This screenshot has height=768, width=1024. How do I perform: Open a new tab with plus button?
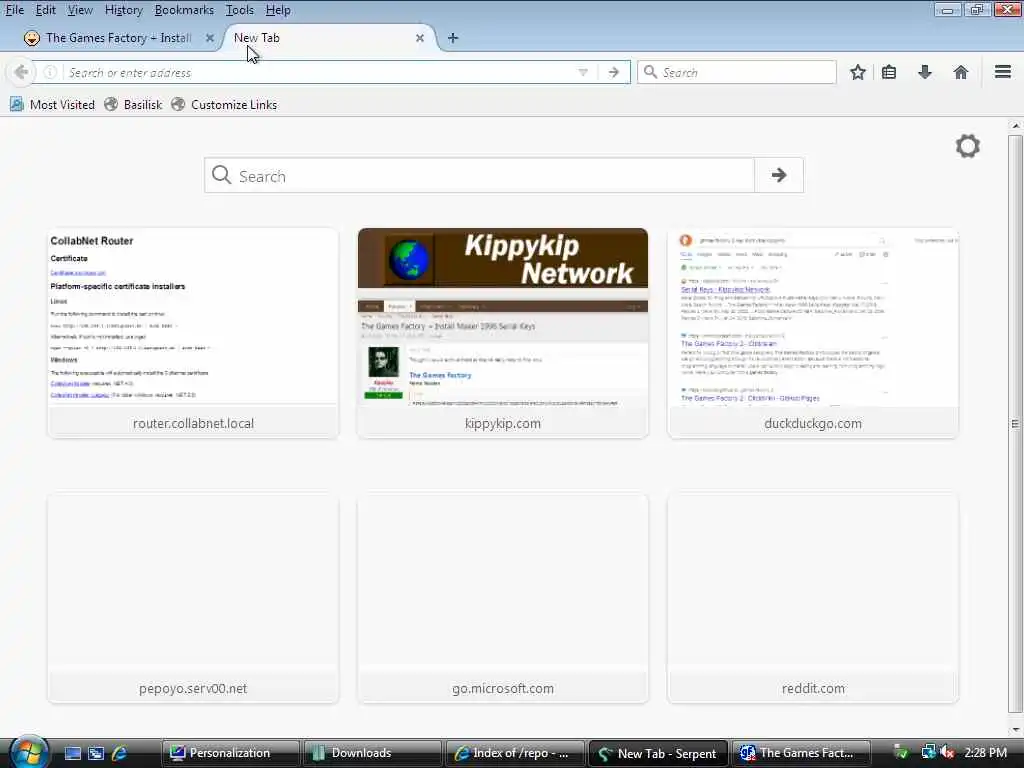(x=453, y=38)
